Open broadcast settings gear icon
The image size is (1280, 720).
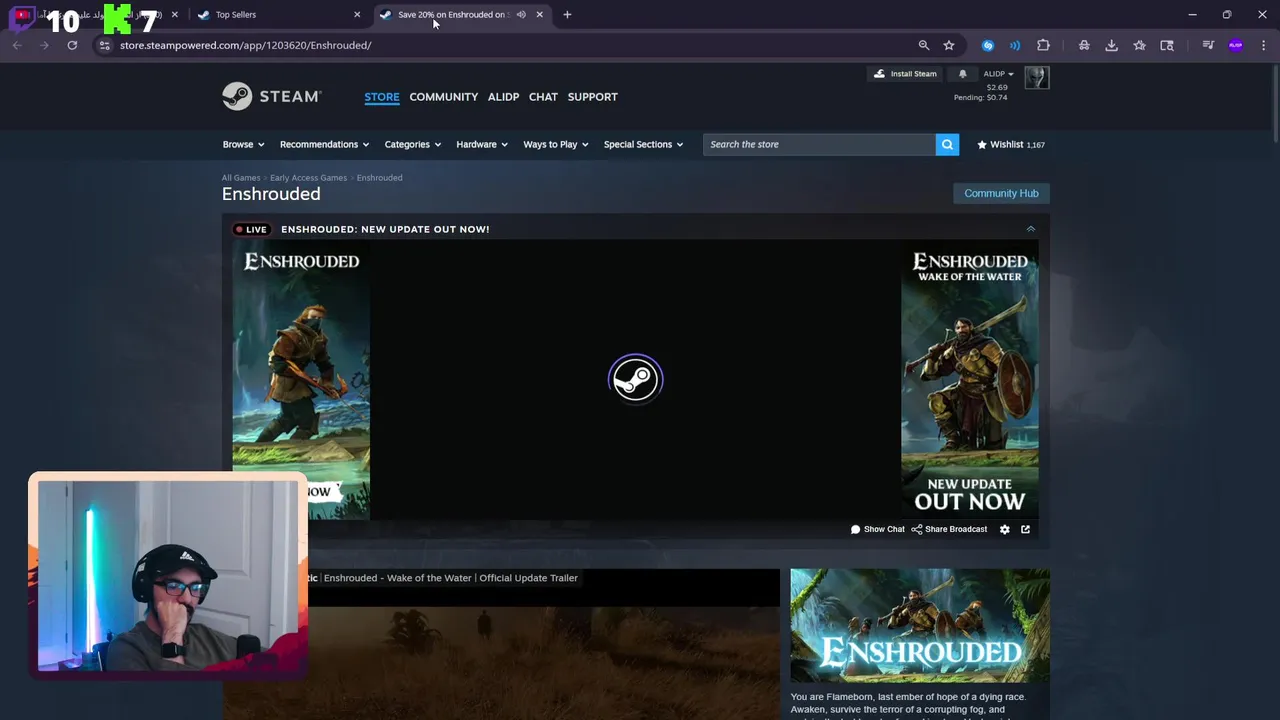[1005, 529]
